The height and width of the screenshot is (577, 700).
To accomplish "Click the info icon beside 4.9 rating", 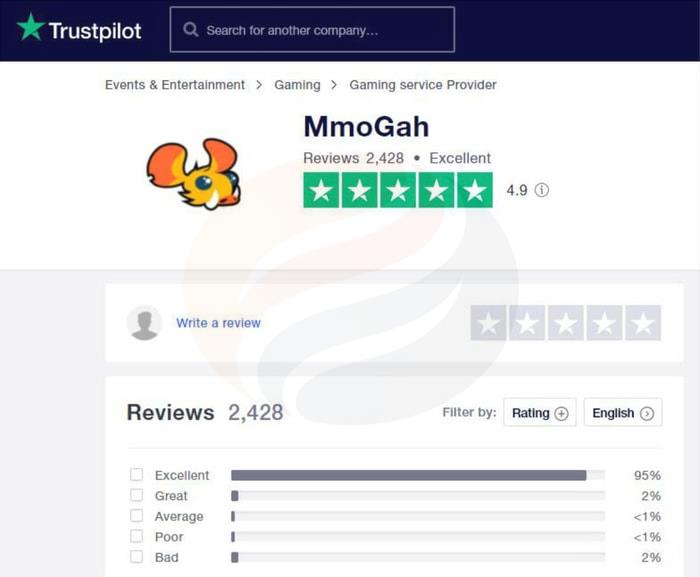I will pos(542,190).
